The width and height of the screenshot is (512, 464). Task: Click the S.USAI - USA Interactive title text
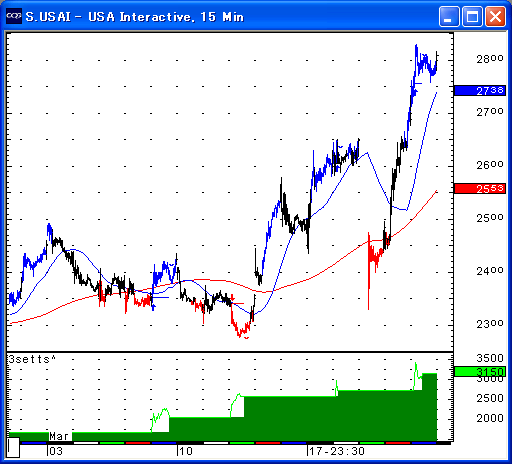click(x=134, y=17)
